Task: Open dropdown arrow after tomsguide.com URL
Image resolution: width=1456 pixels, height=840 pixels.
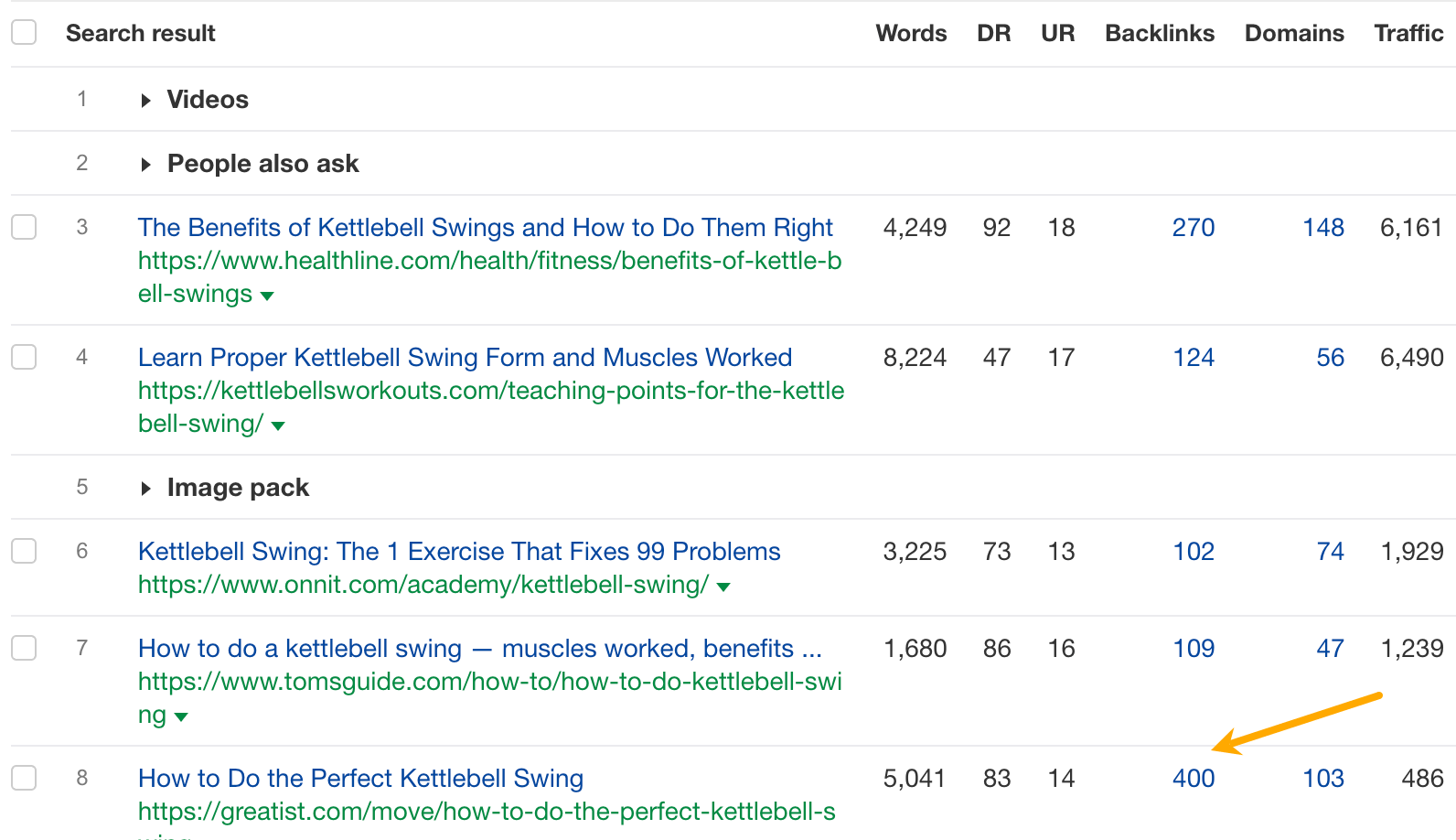Action: (x=181, y=716)
